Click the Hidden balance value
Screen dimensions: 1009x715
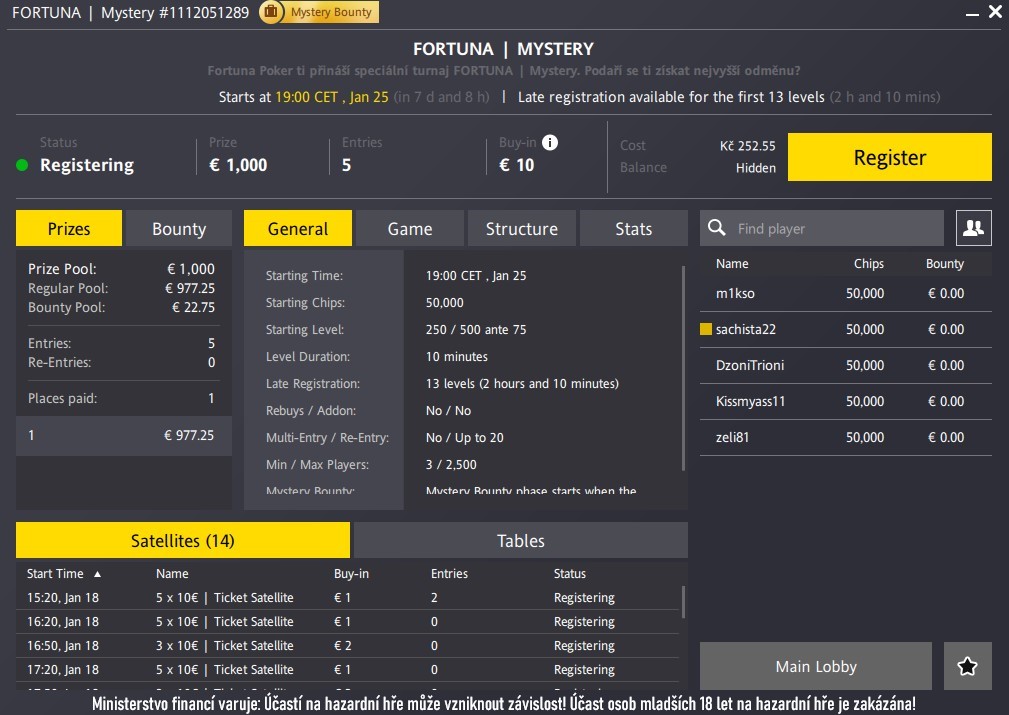tap(755, 168)
